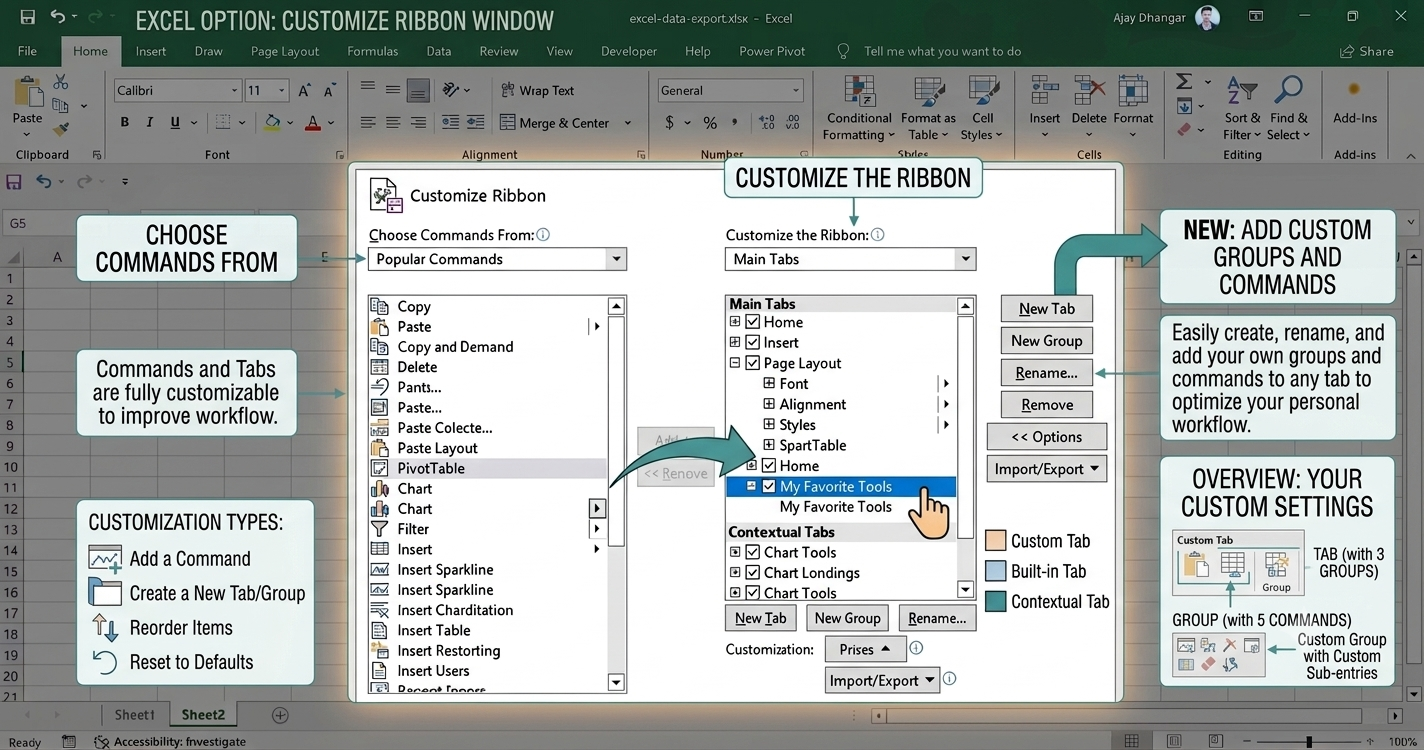This screenshot has height=750, width=1424.
Task: Apply the dollar Accounting number format
Action: 669,123
